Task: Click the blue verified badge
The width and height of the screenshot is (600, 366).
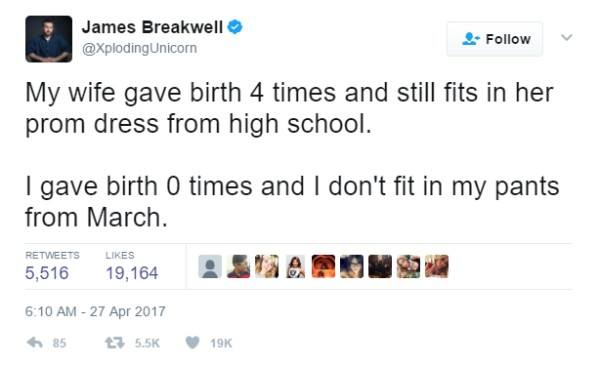Action: click(x=235, y=27)
